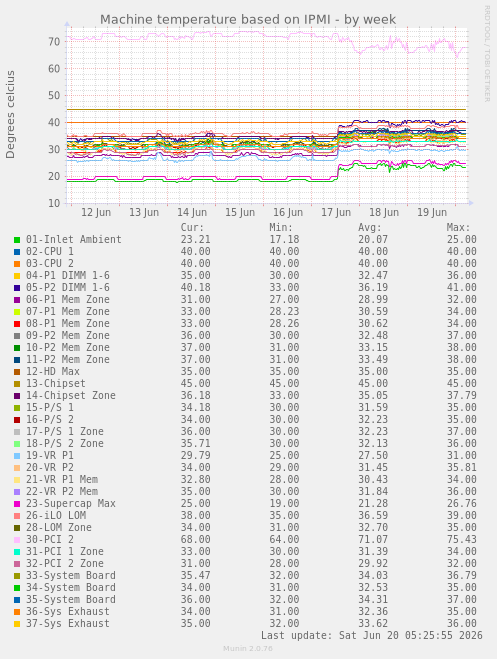Click the '34-System Board' legend label
497x659 pixels.
tap(71, 587)
